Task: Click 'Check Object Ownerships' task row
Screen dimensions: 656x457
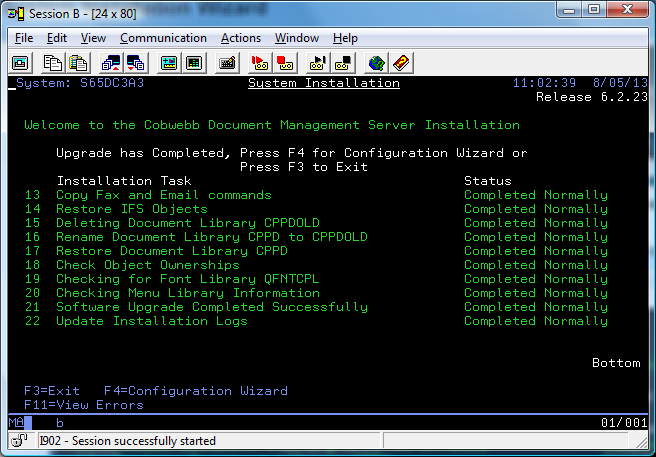Action: 148,265
